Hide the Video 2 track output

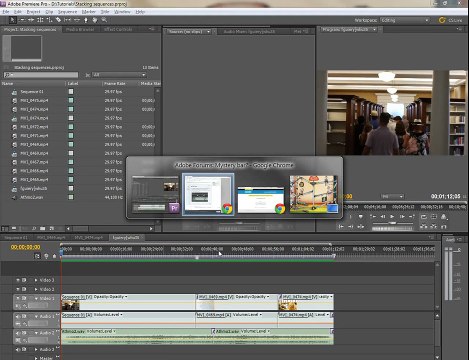coord(18,289)
